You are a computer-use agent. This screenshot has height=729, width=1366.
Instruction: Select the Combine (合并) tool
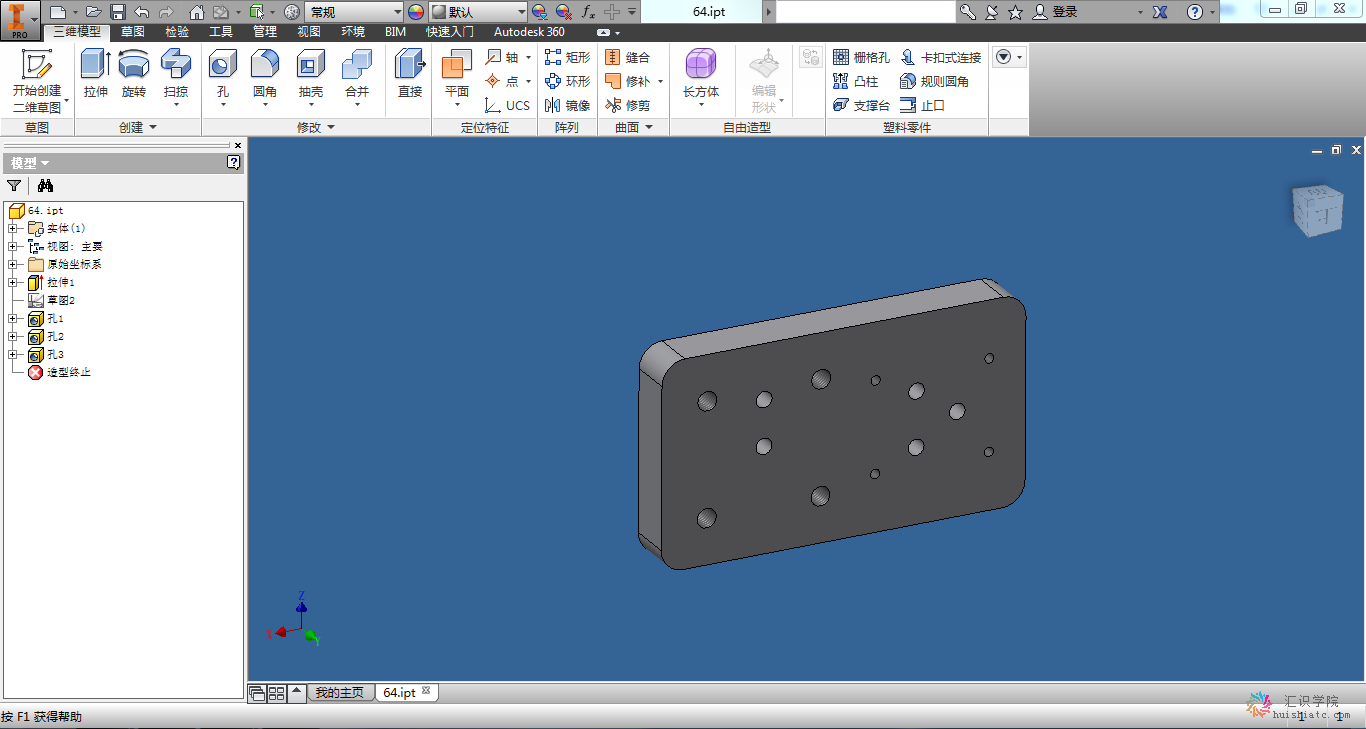[357, 77]
